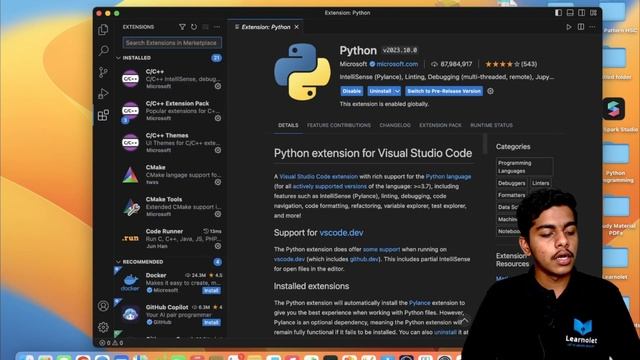Switch to the Feature Contributions tab
This screenshot has height=360, width=640.
[339, 125]
